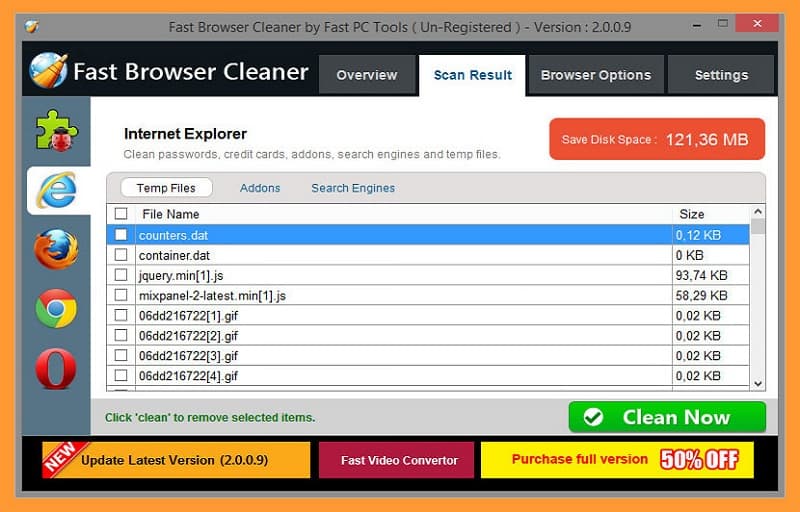Go to the Settings tab
This screenshot has height=512, width=800.
[x=721, y=75]
